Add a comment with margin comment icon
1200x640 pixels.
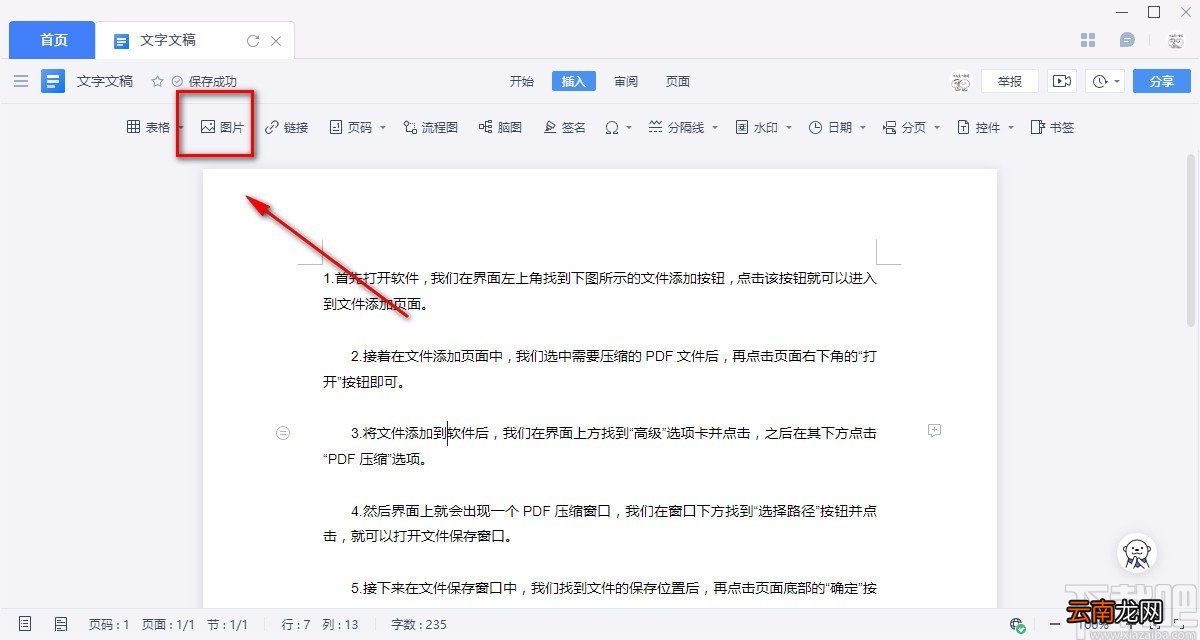point(935,431)
